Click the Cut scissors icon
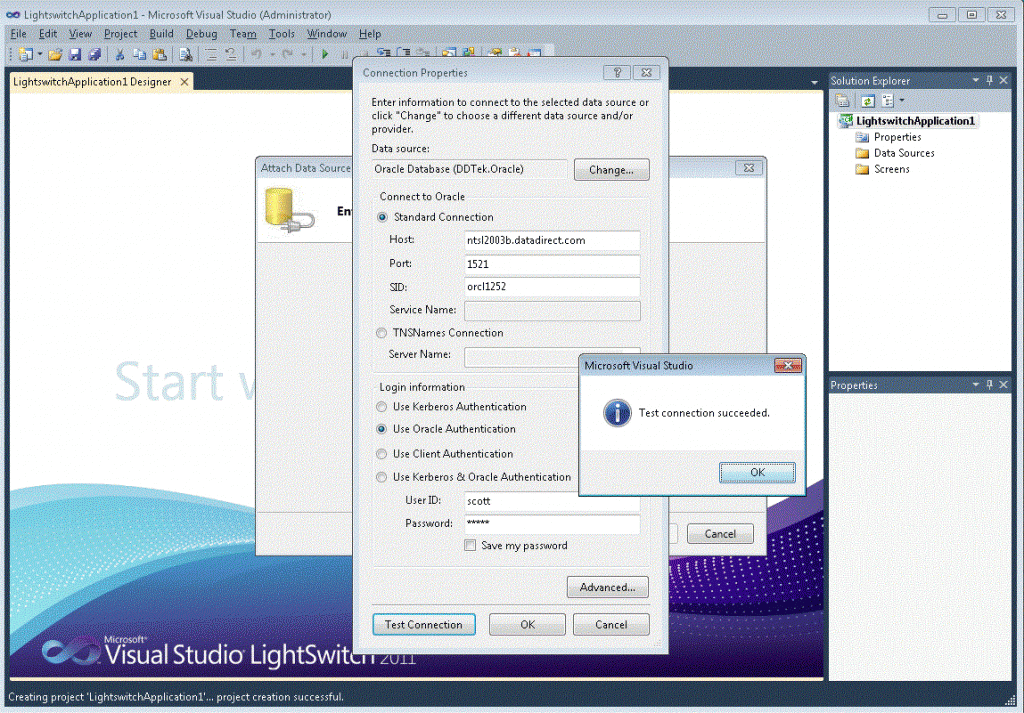Image resolution: width=1024 pixels, height=713 pixels. (x=120, y=54)
